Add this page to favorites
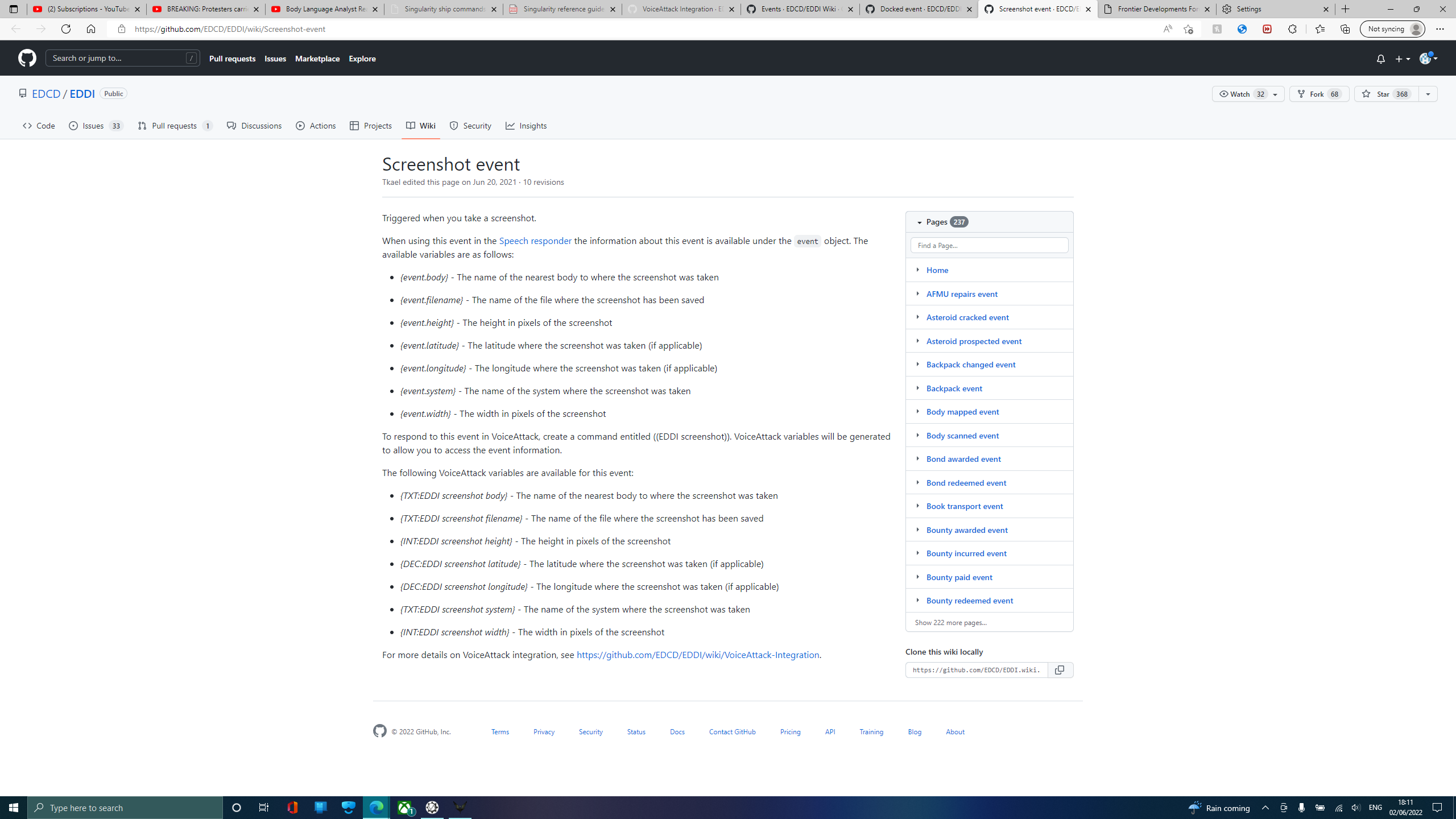Image resolution: width=1456 pixels, height=819 pixels. (1188, 29)
